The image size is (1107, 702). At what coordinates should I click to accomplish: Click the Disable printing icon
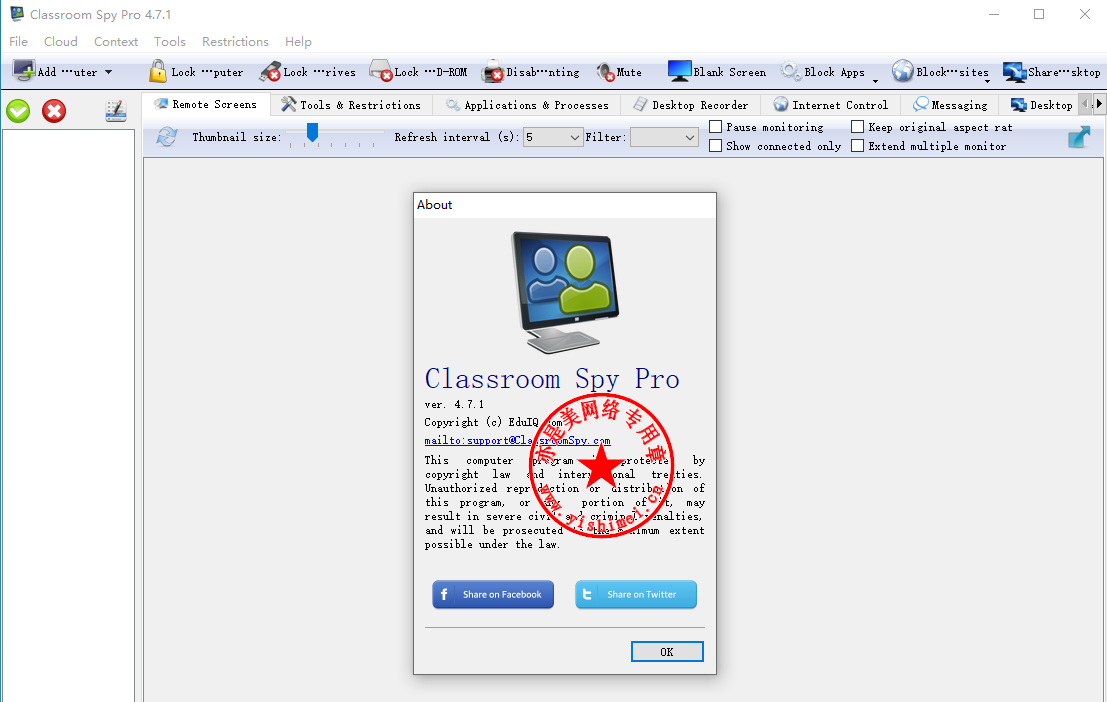point(493,71)
